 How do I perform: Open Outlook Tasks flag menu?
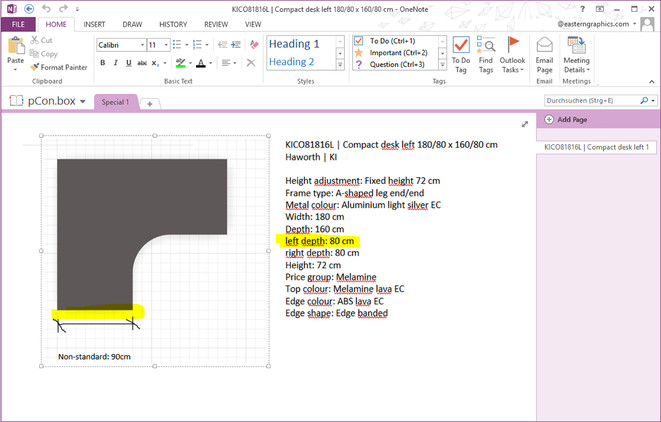click(512, 55)
